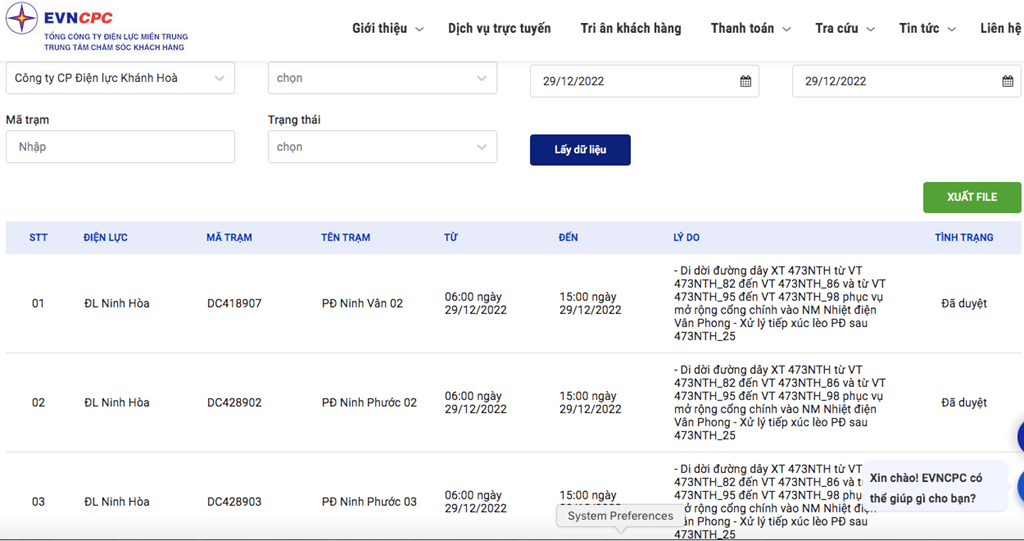This screenshot has height=541, width=1024.
Task: Expand the Tra cứu dropdown menu
Action: click(x=844, y=28)
